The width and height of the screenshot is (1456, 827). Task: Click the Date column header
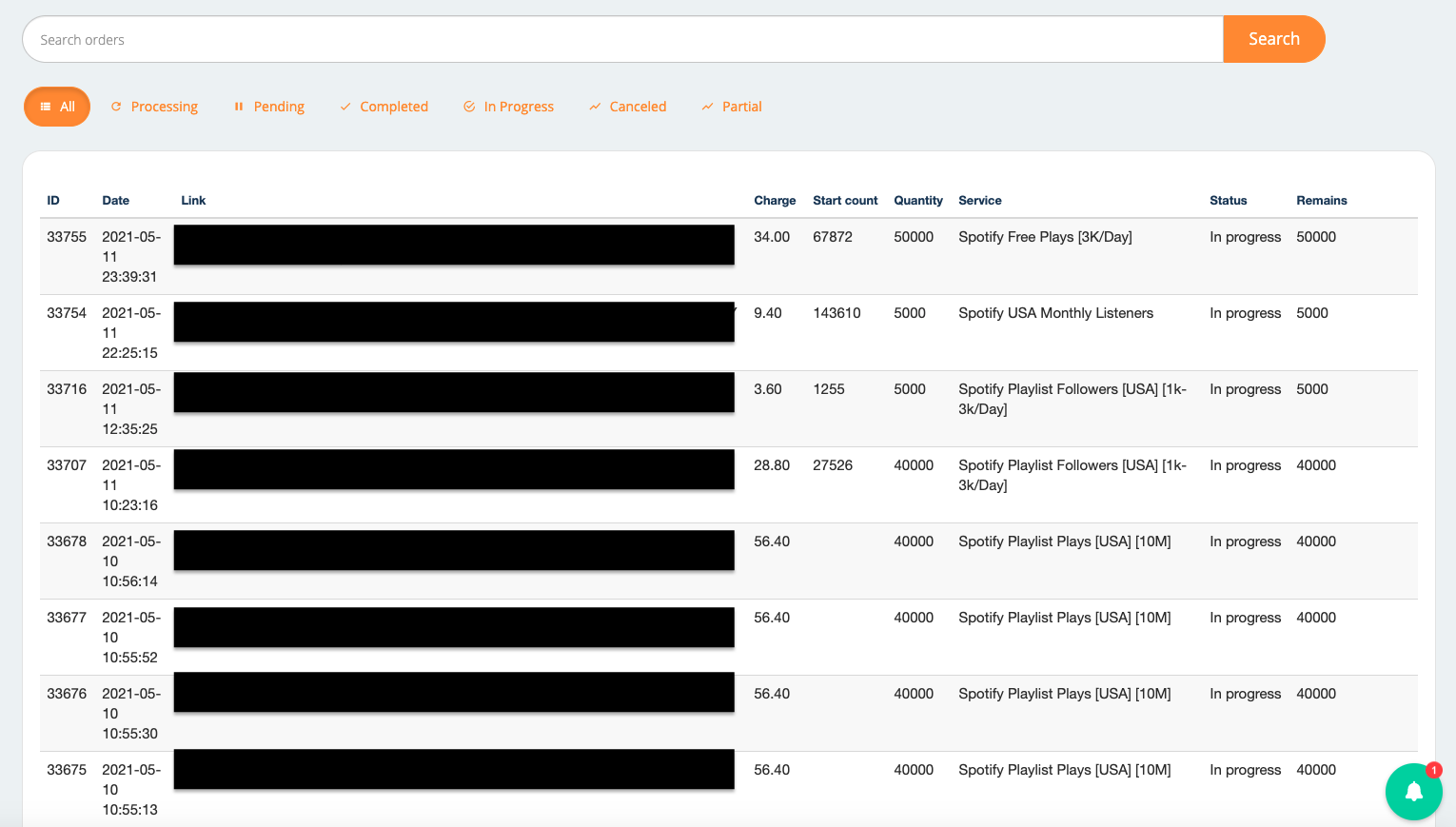[x=115, y=200]
